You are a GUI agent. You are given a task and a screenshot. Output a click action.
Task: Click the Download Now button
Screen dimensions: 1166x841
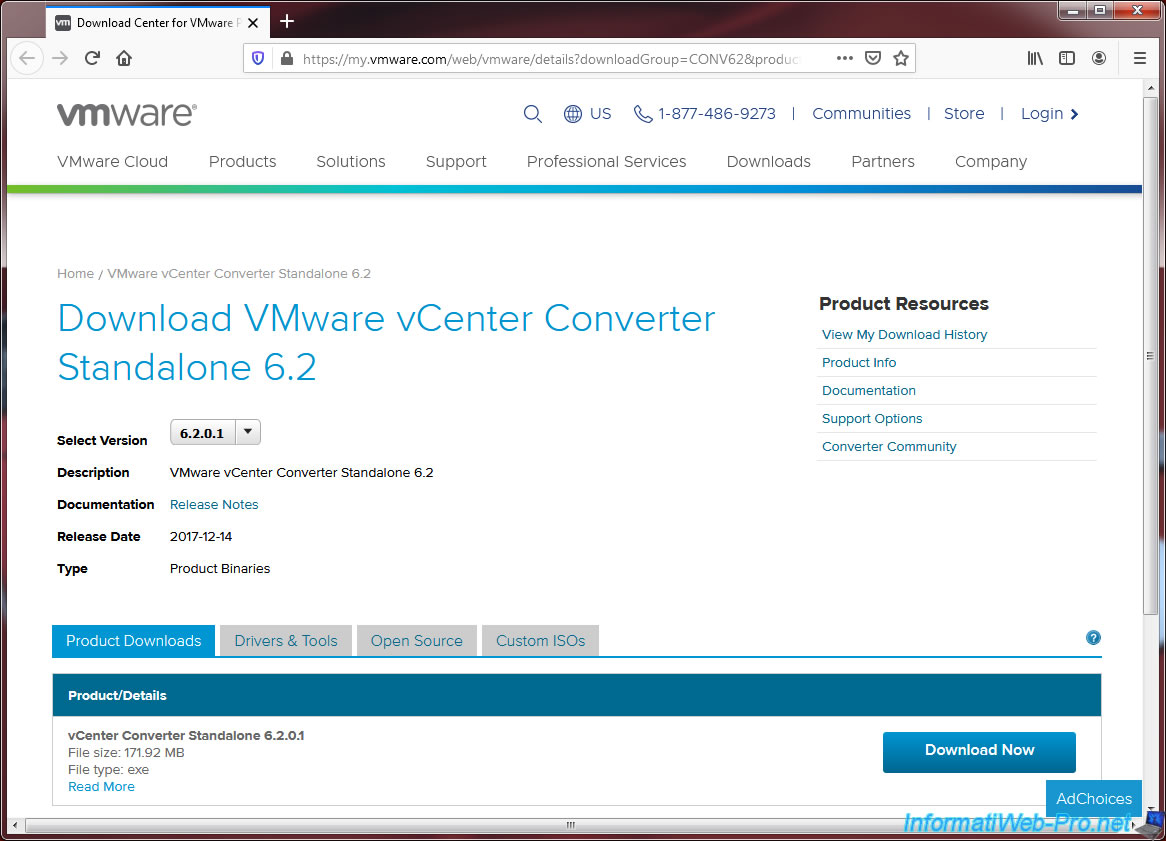coord(979,751)
